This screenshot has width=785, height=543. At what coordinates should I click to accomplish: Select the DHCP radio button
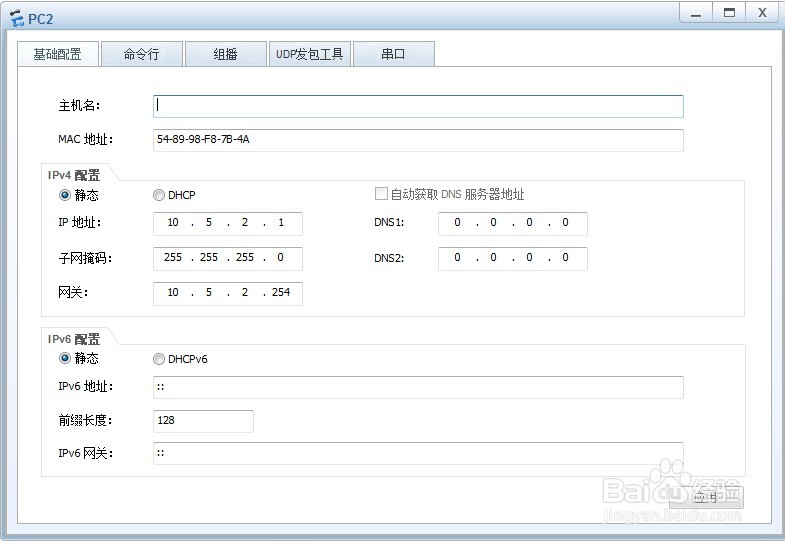pos(159,195)
